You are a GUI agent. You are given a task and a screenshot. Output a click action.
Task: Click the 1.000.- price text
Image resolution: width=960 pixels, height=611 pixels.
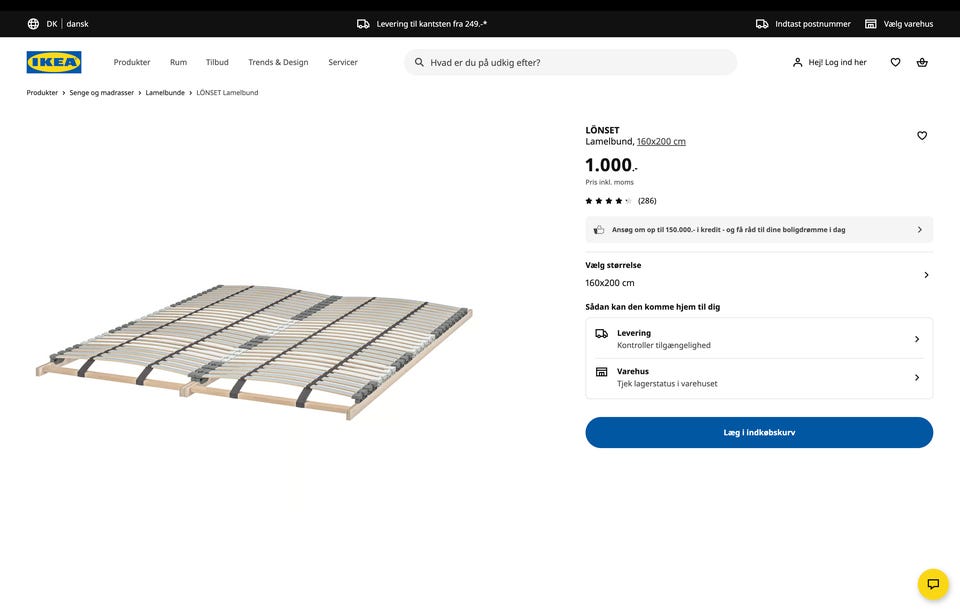(611, 165)
